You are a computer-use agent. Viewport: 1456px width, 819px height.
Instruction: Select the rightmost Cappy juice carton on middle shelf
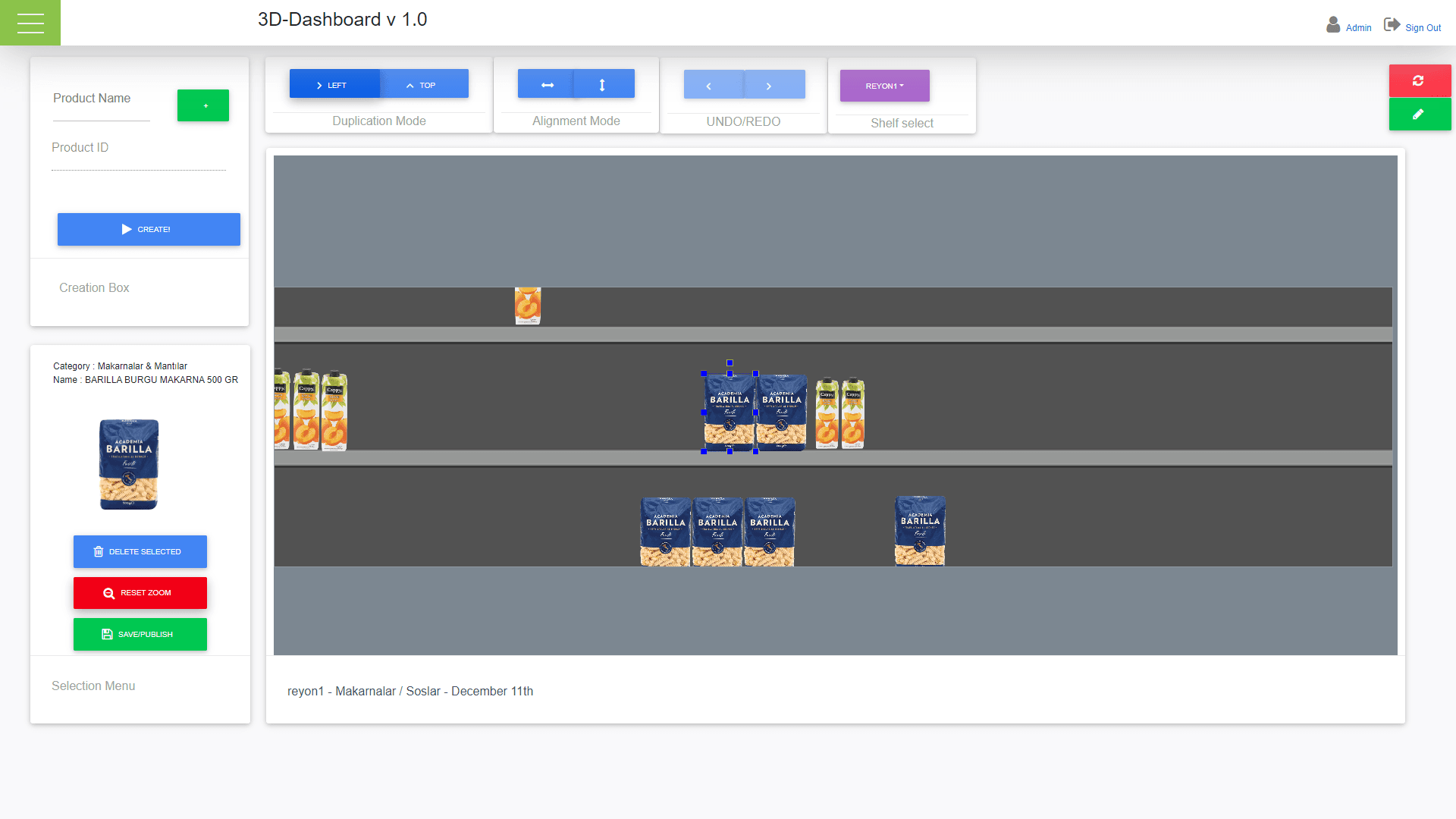tap(853, 413)
